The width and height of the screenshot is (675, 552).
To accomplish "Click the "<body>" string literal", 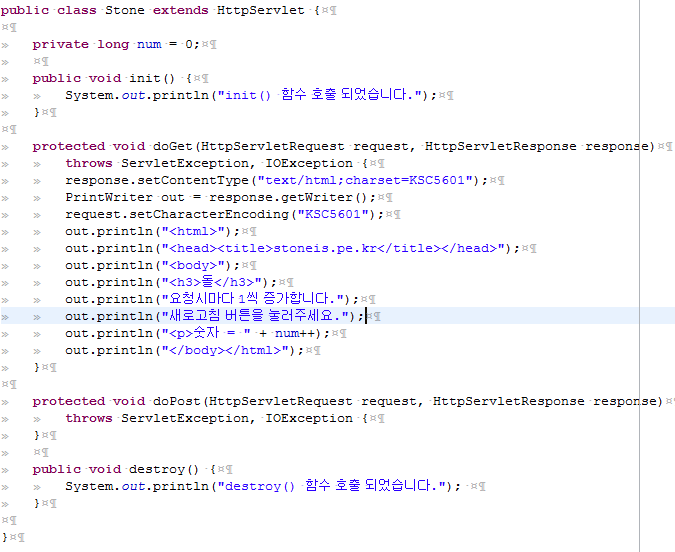I will point(193,265).
